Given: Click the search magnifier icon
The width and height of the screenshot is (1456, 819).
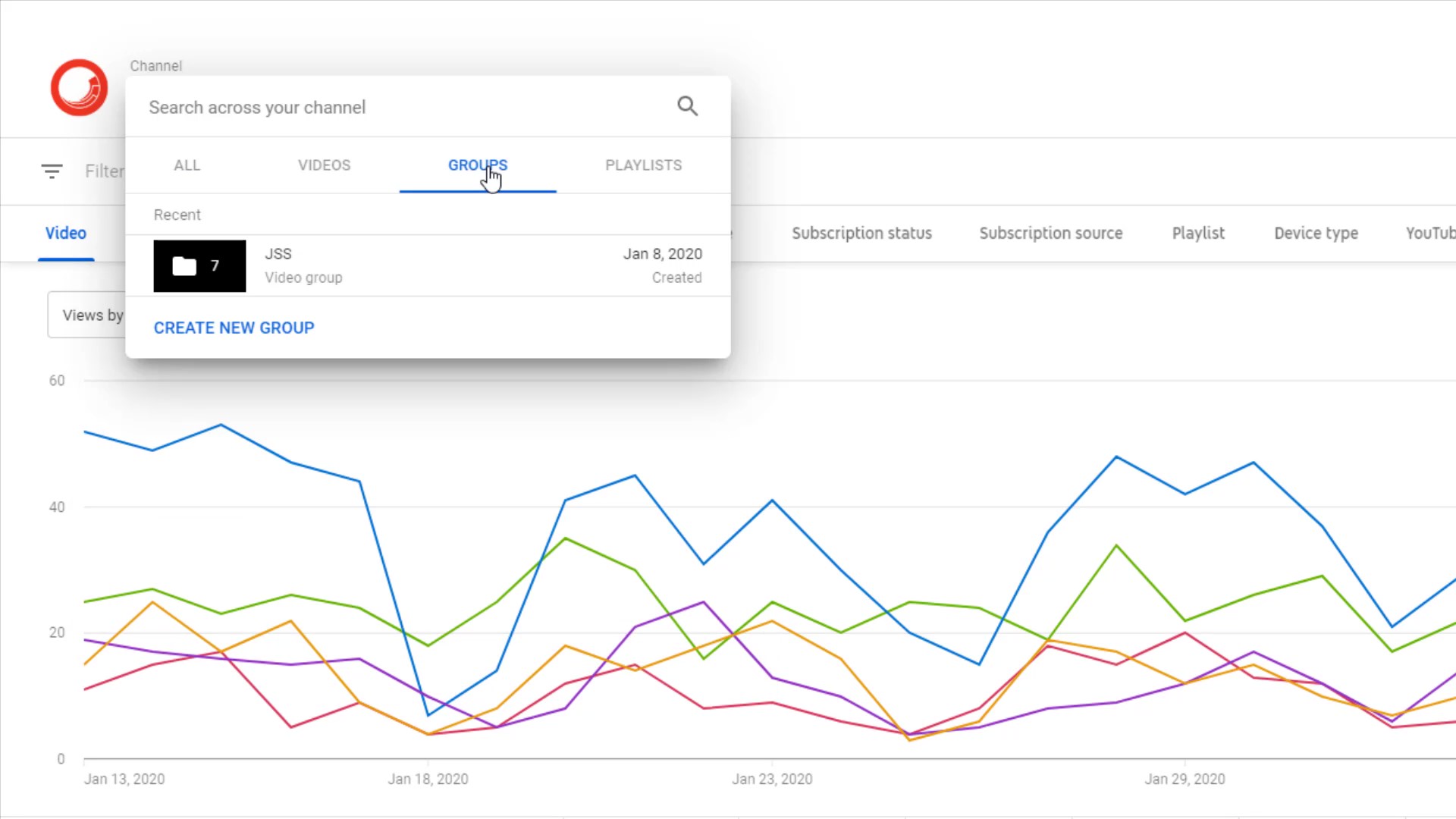Looking at the screenshot, I should pyautogui.click(x=687, y=106).
